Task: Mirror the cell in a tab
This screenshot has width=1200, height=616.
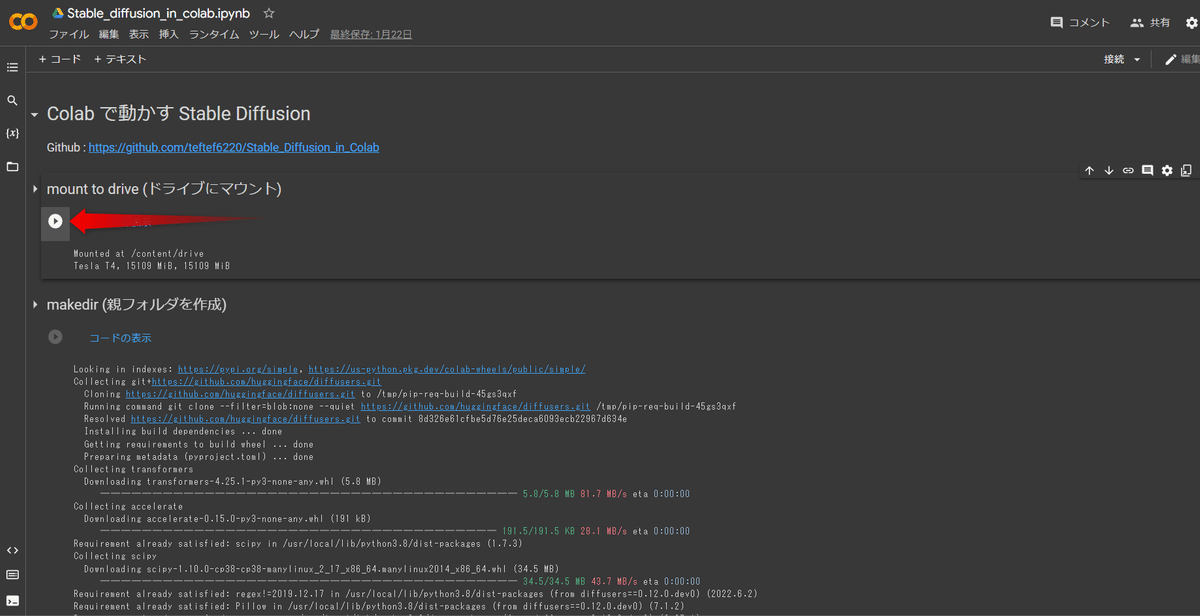Action: click(1186, 171)
